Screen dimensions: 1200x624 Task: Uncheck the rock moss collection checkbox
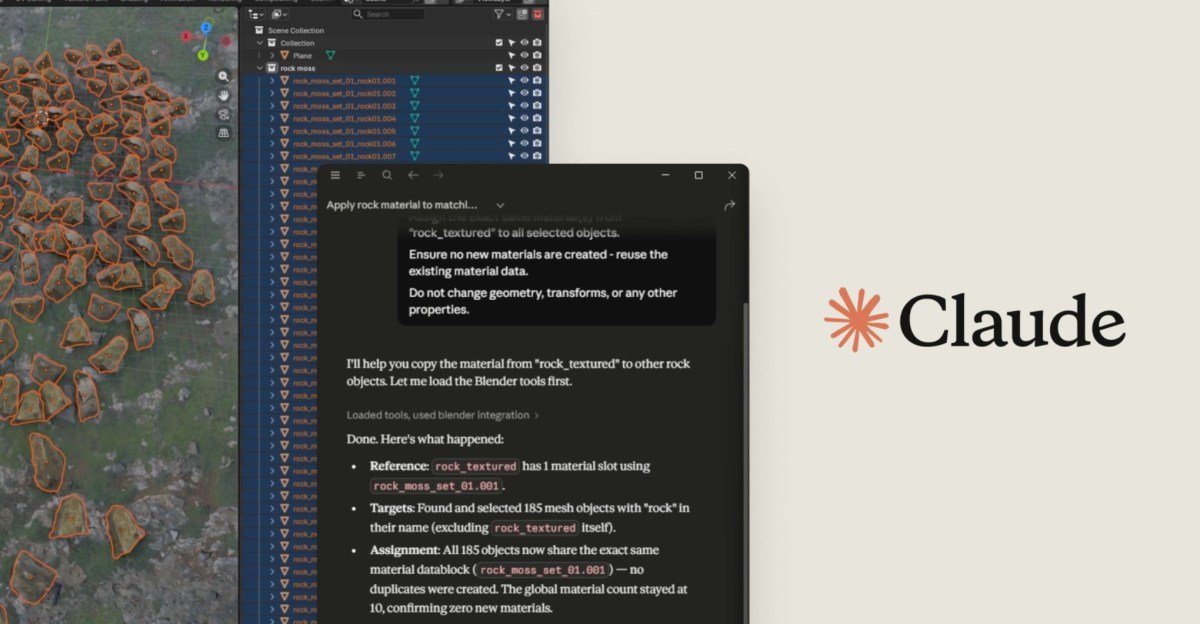(x=499, y=68)
